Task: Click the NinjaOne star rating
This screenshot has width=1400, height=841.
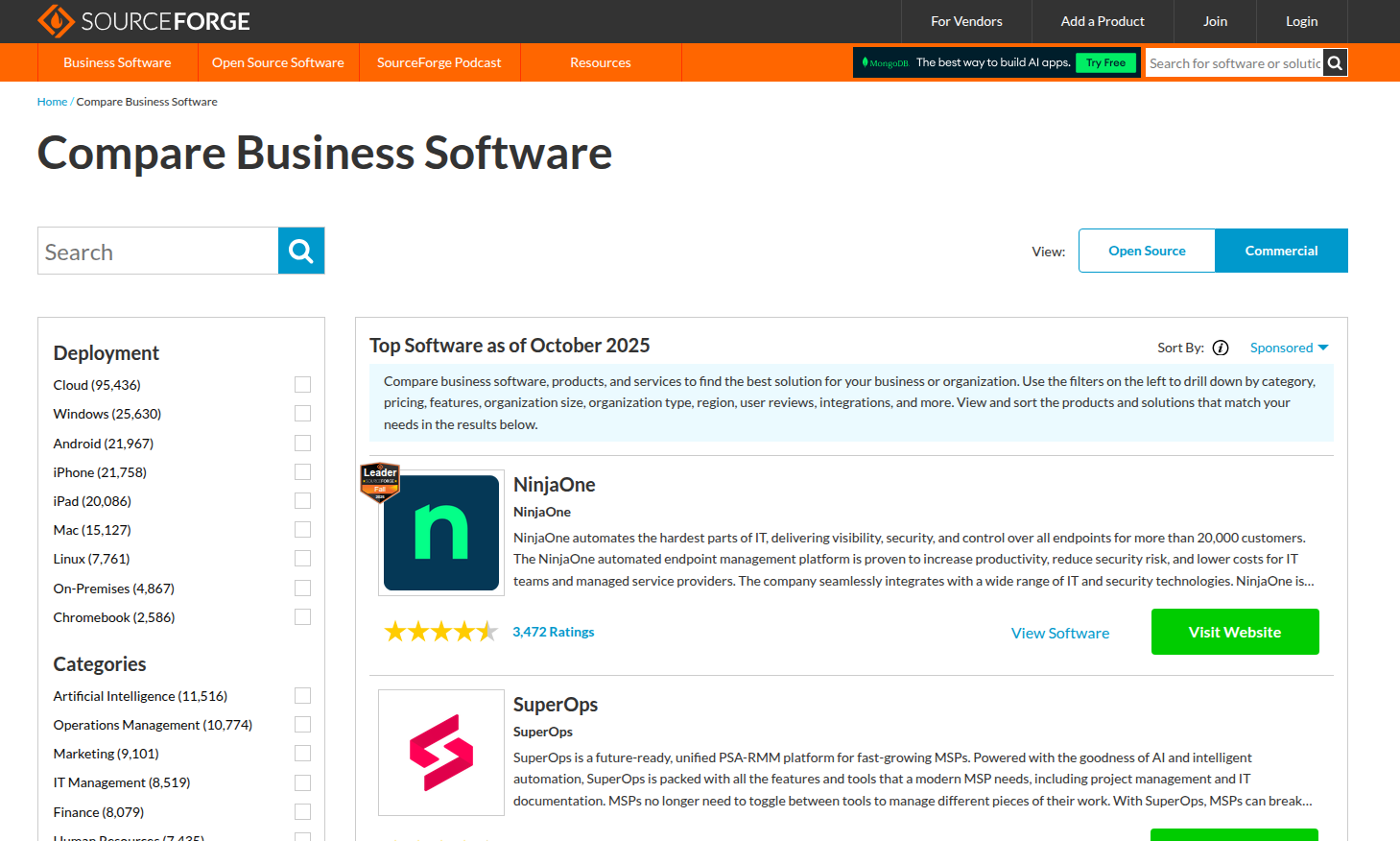Action: point(440,632)
